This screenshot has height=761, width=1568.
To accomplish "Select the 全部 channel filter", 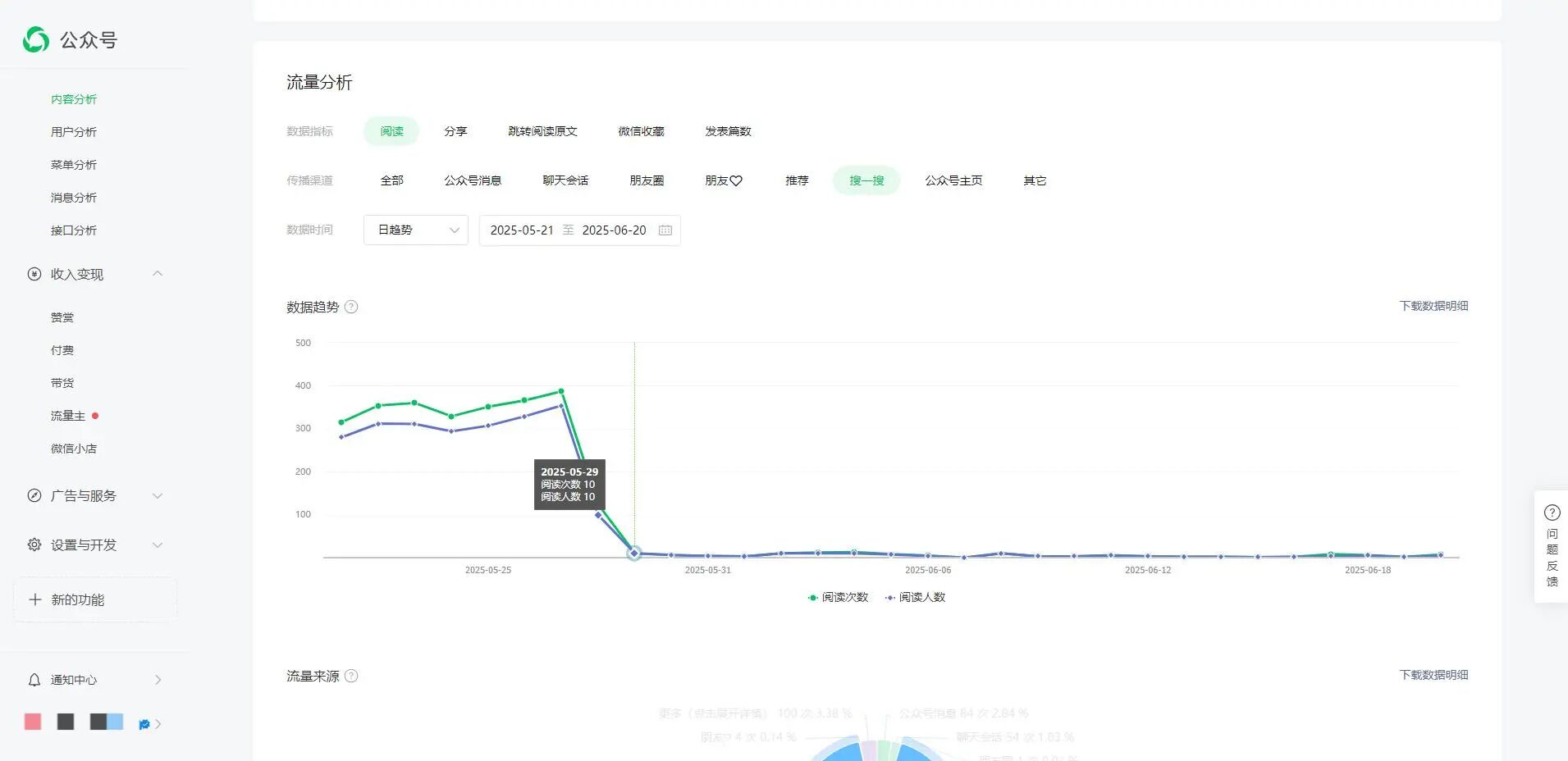I will (391, 180).
